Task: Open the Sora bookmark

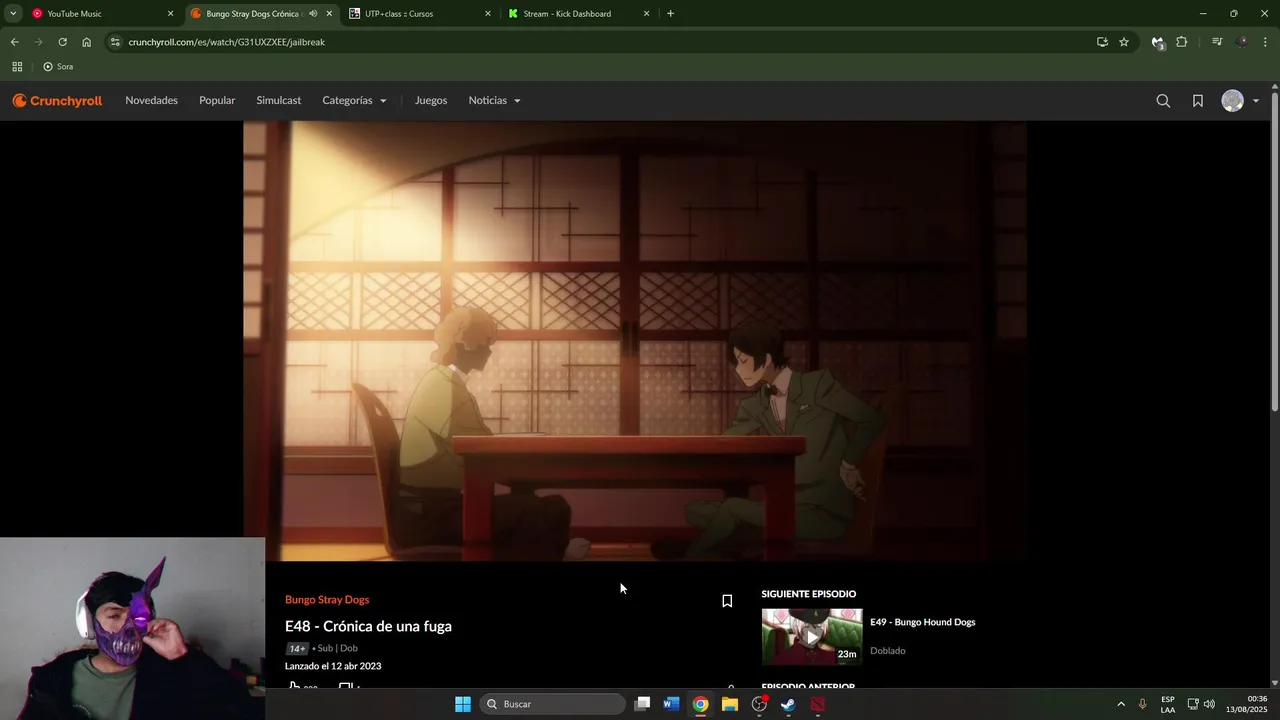Action: point(58,67)
